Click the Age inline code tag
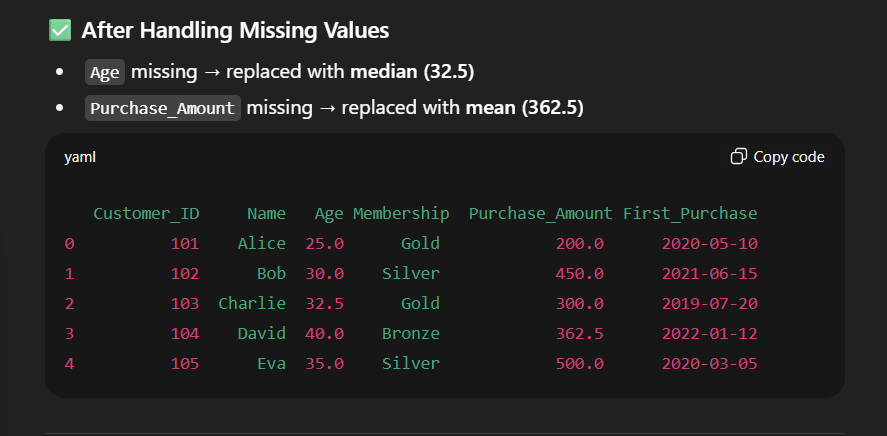 pyautogui.click(x=104, y=72)
